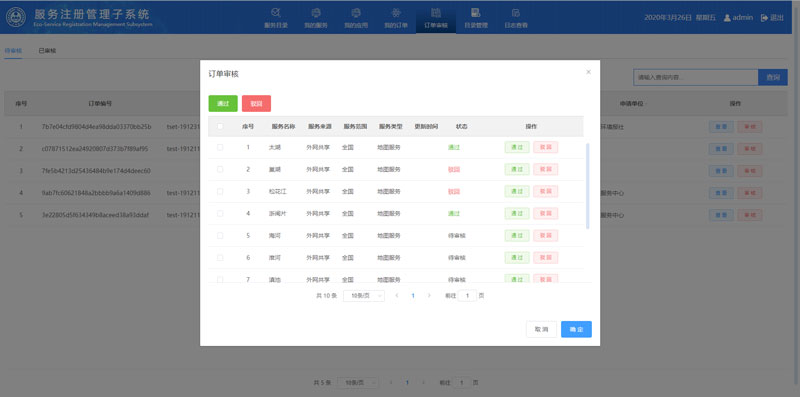800x397 pixels.
Task: Click 查看 for background order row 1
Action: (721, 127)
